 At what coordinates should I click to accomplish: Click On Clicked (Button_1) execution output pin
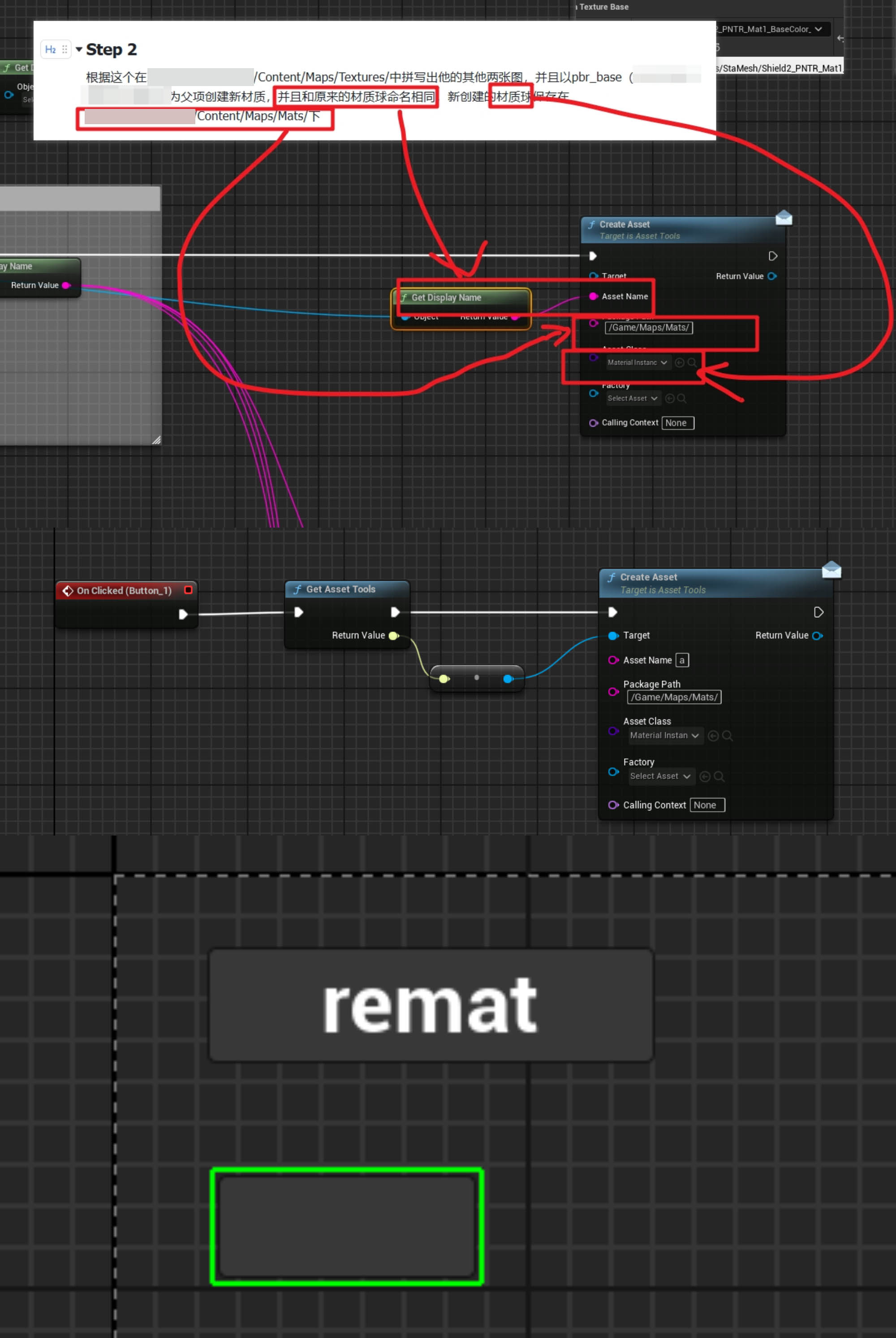[x=183, y=614]
